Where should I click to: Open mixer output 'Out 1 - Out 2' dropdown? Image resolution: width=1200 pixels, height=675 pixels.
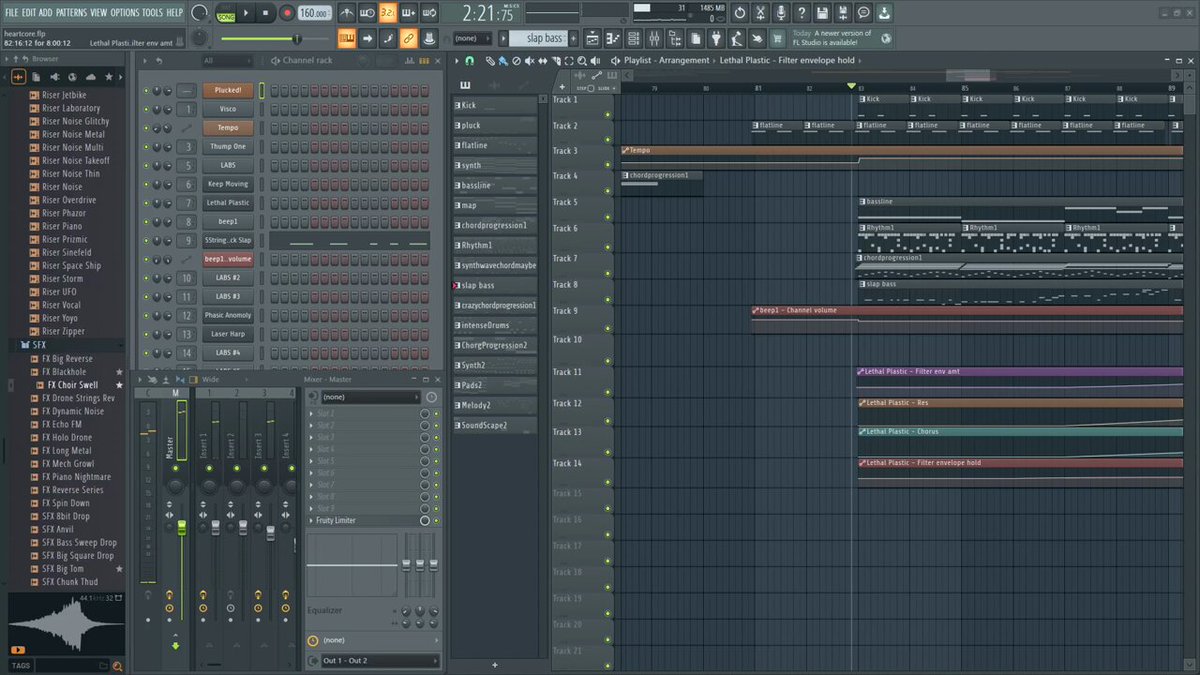pyautogui.click(x=379, y=661)
